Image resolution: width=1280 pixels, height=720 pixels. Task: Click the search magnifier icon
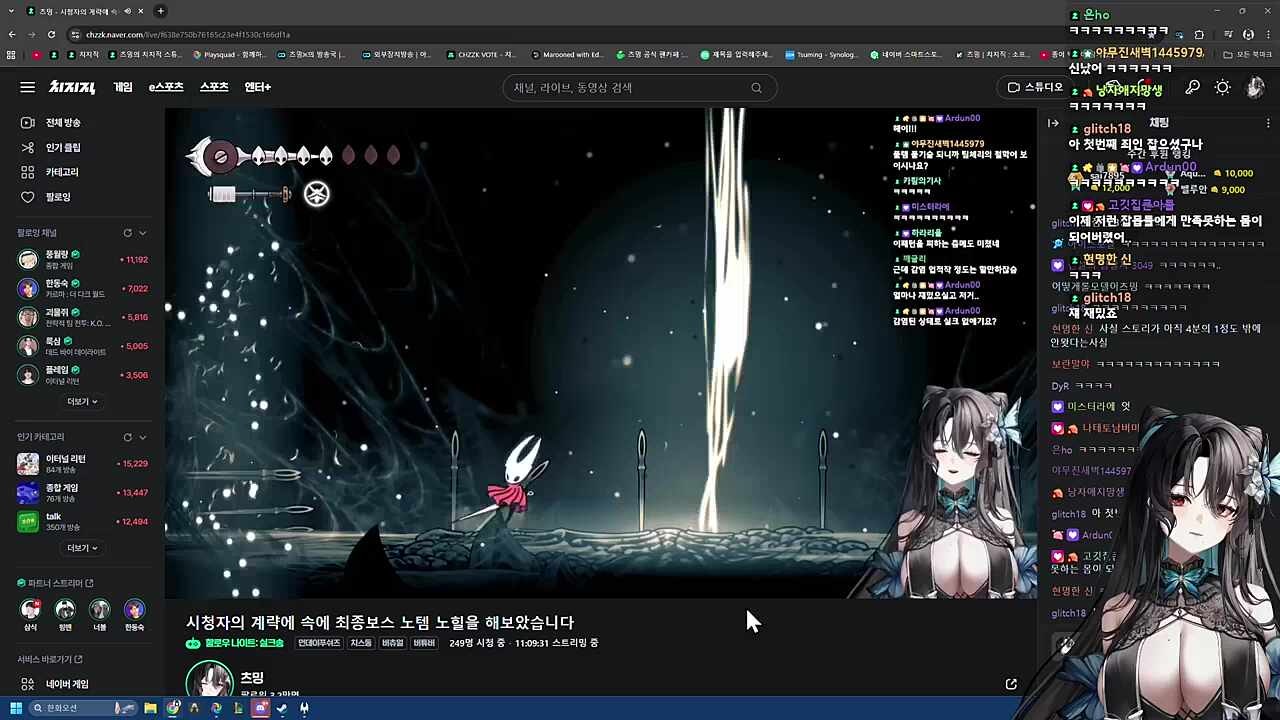[x=756, y=88]
